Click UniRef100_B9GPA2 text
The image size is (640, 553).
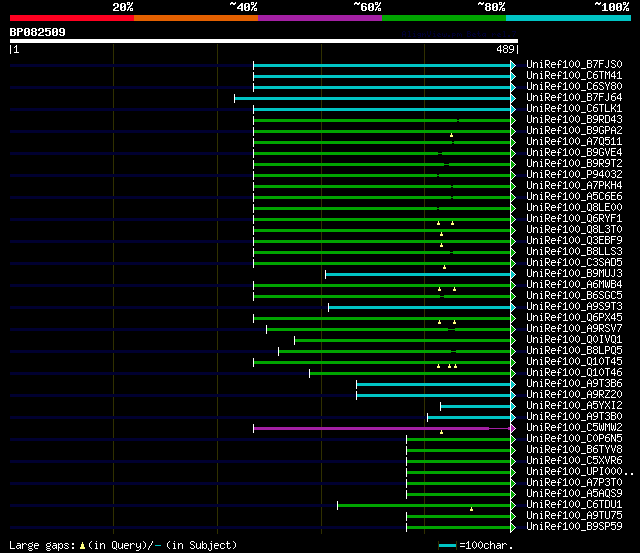click(574, 131)
